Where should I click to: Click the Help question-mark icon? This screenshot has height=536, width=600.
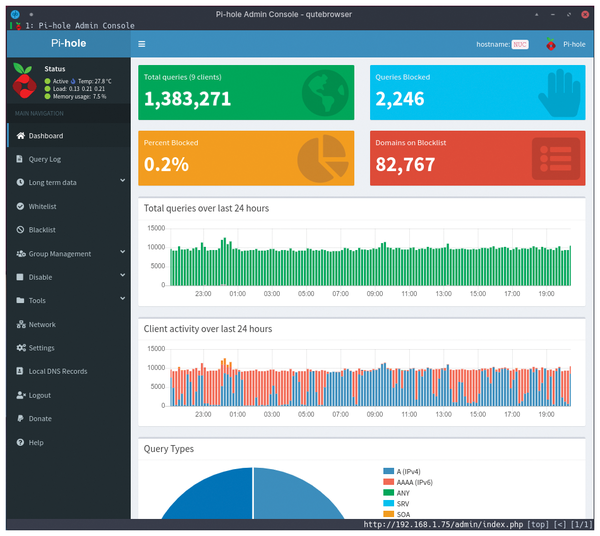coord(20,442)
